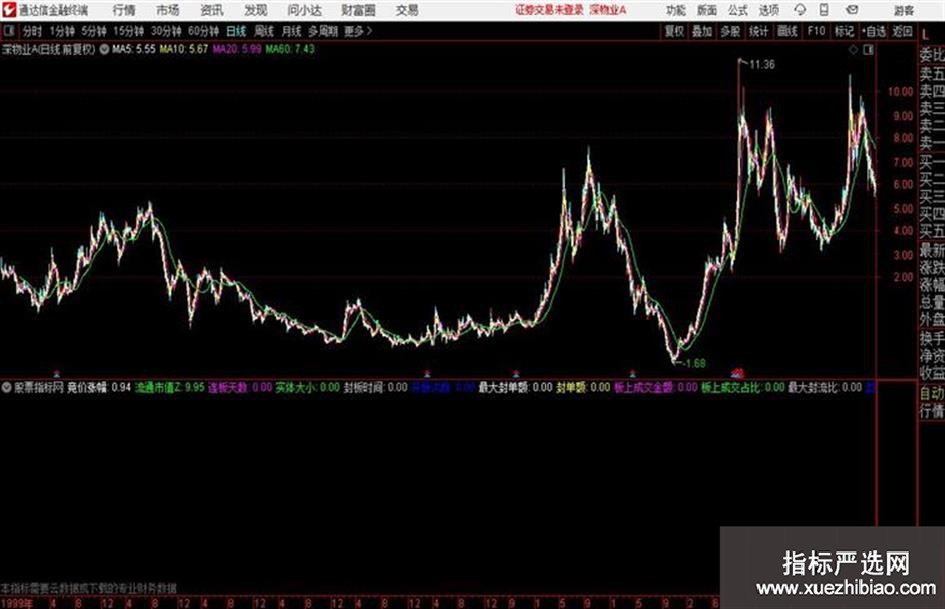Viewport: 945px width, 609px height.
Task: Open the 资讯 menu
Action: click(212, 10)
